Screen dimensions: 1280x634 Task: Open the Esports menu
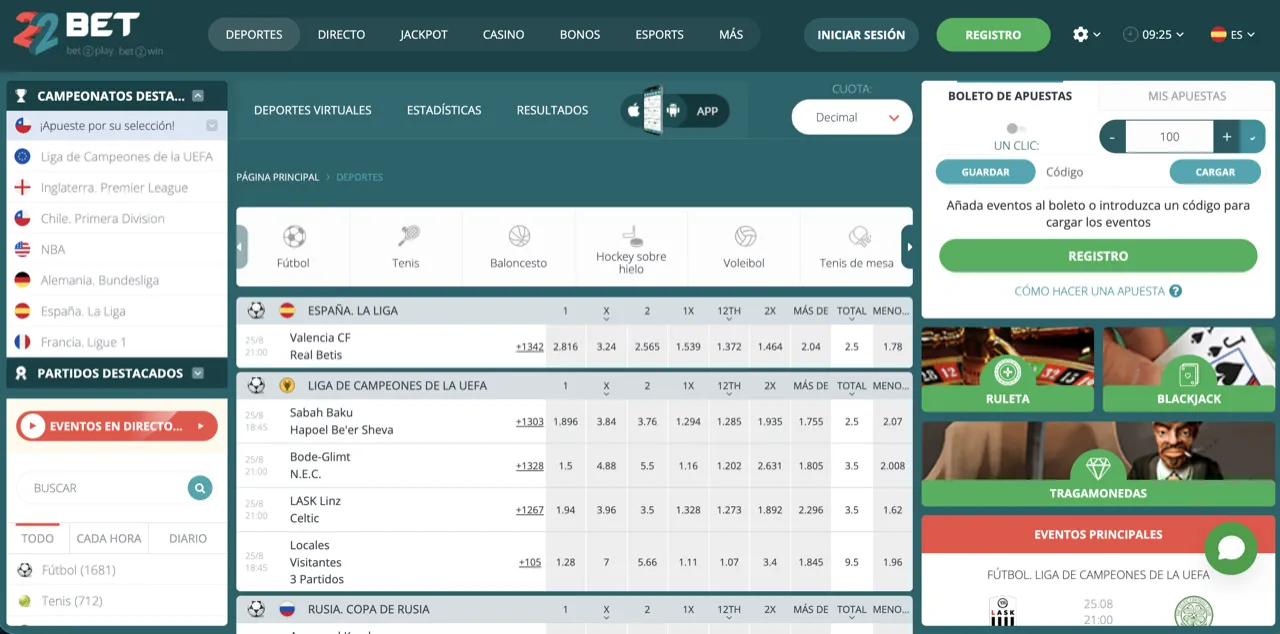point(660,34)
